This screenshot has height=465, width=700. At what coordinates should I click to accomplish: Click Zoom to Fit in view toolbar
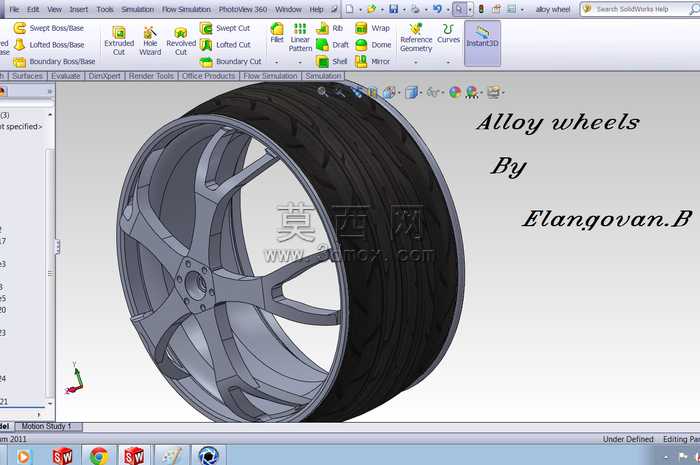pyautogui.click(x=322, y=92)
